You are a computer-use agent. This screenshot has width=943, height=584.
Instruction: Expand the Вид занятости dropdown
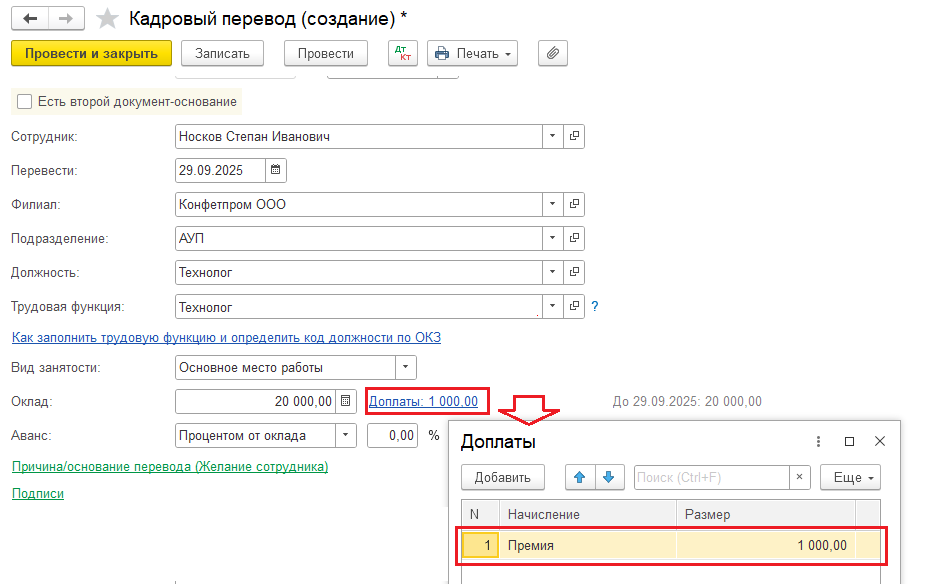(x=405, y=368)
